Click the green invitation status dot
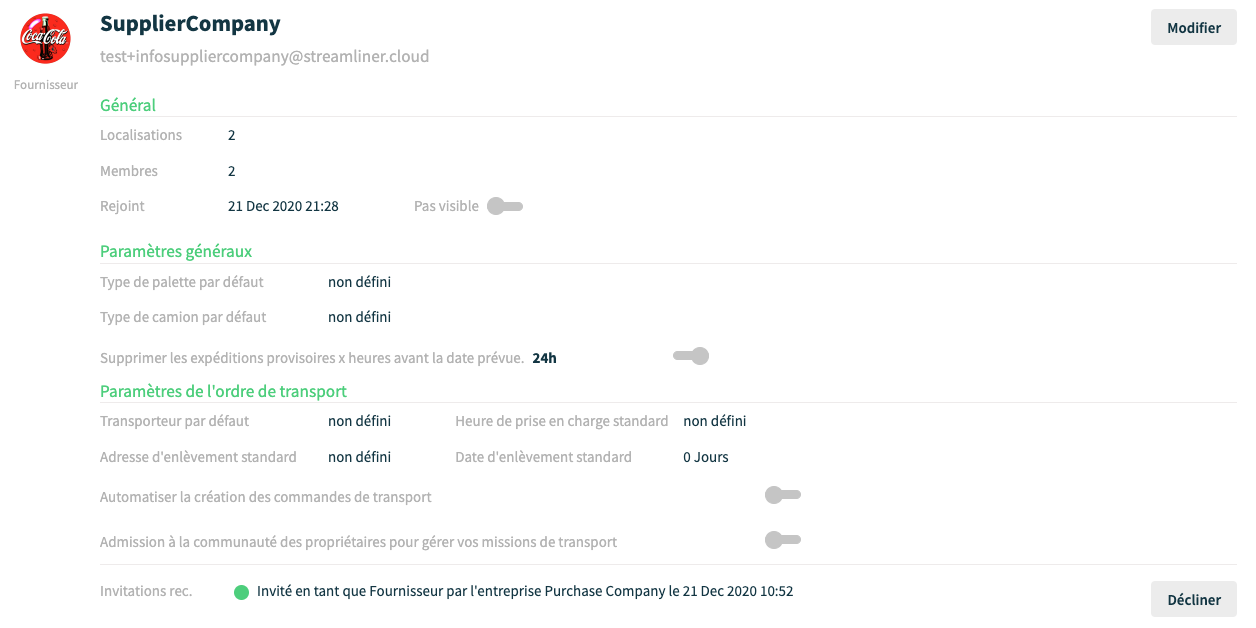1256x628 pixels. (241, 592)
